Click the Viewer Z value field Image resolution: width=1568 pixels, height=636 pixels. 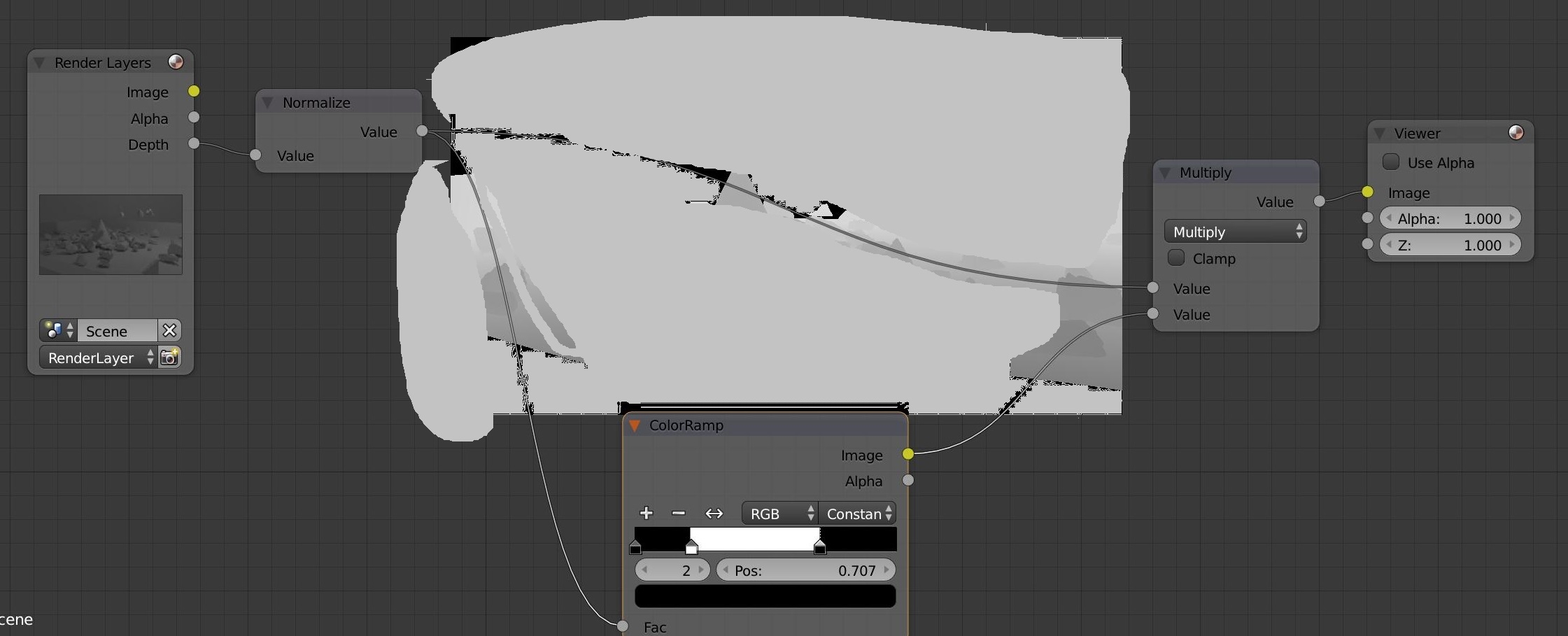tap(1450, 245)
